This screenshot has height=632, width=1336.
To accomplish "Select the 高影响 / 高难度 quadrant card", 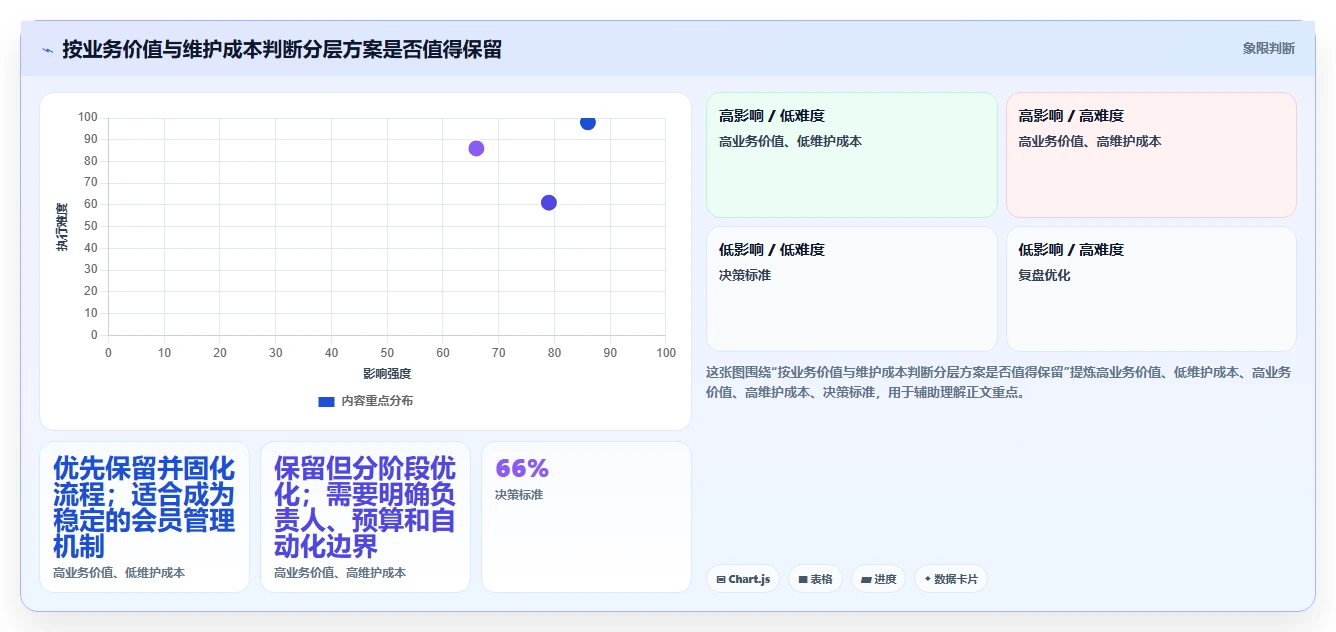I will click(x=1151, y=155).
